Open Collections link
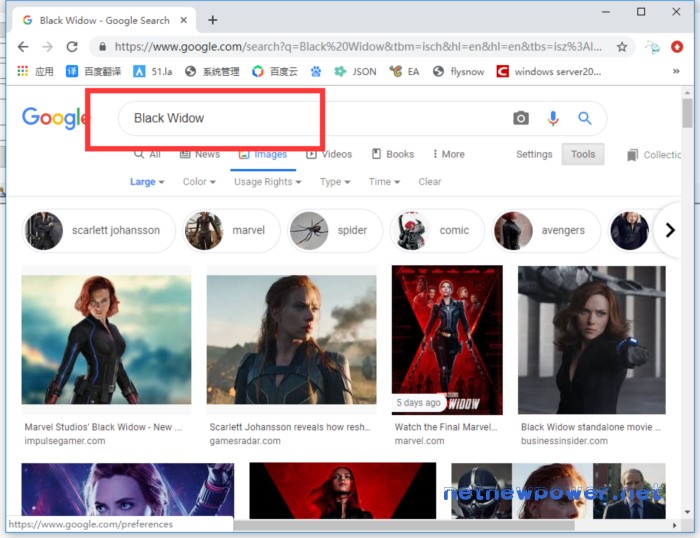Screen dimensions: 700x538 pos(654,155)
